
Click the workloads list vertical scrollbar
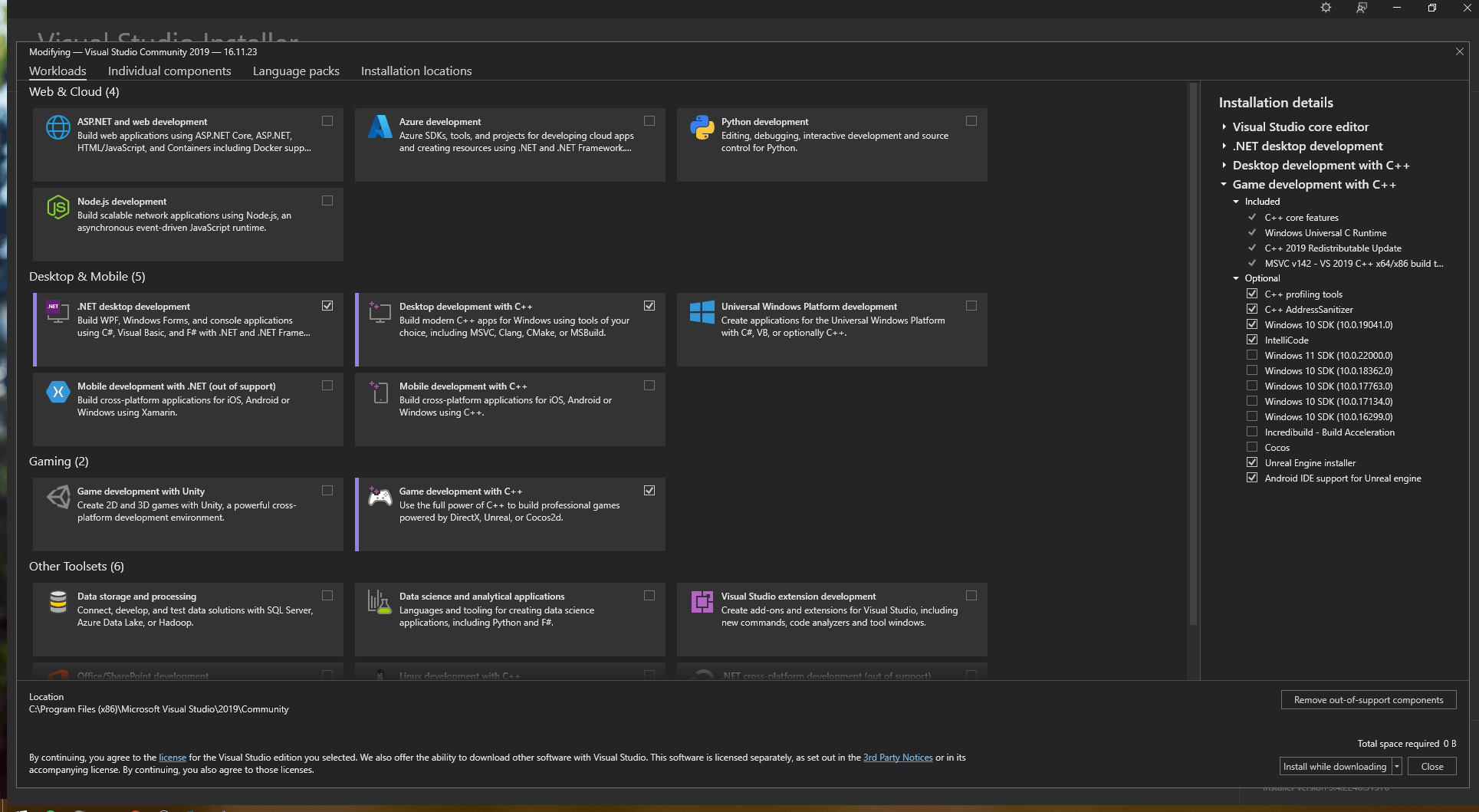click(1193, 353)
